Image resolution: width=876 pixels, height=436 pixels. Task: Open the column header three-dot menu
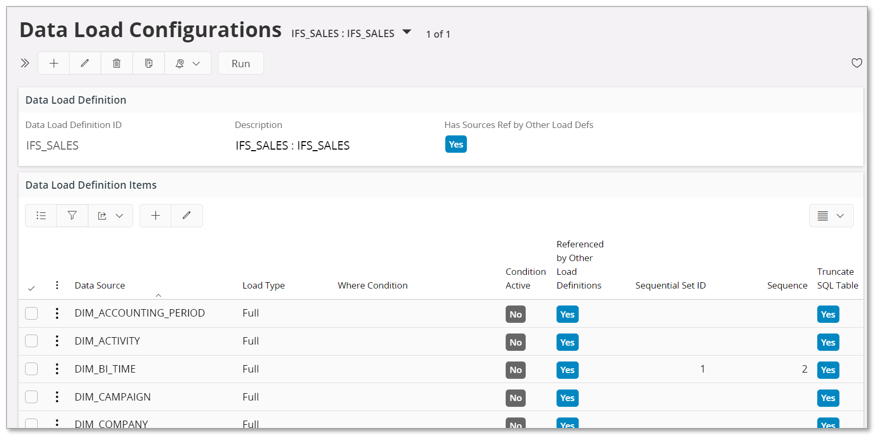click(x=57, y=286)
